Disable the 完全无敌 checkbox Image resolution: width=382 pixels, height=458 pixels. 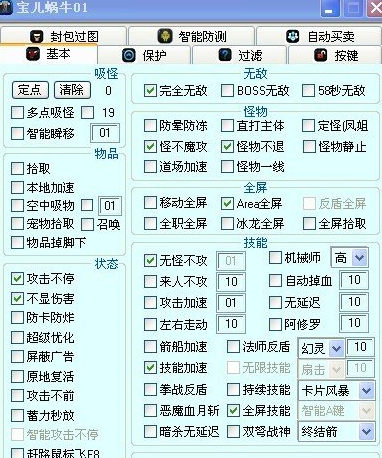tap(150, 90)
